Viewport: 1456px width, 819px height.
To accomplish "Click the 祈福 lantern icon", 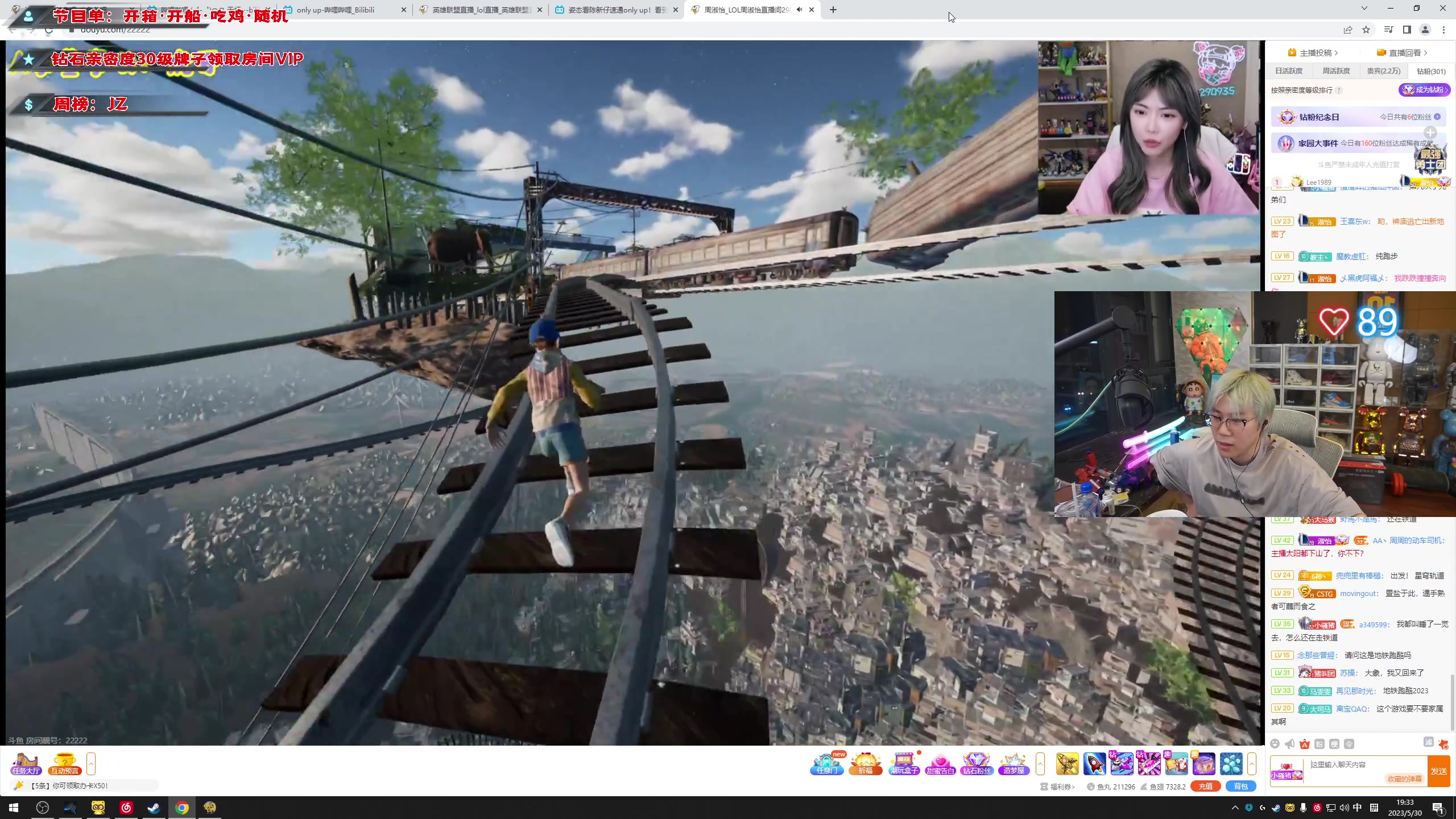I will 865,763.
